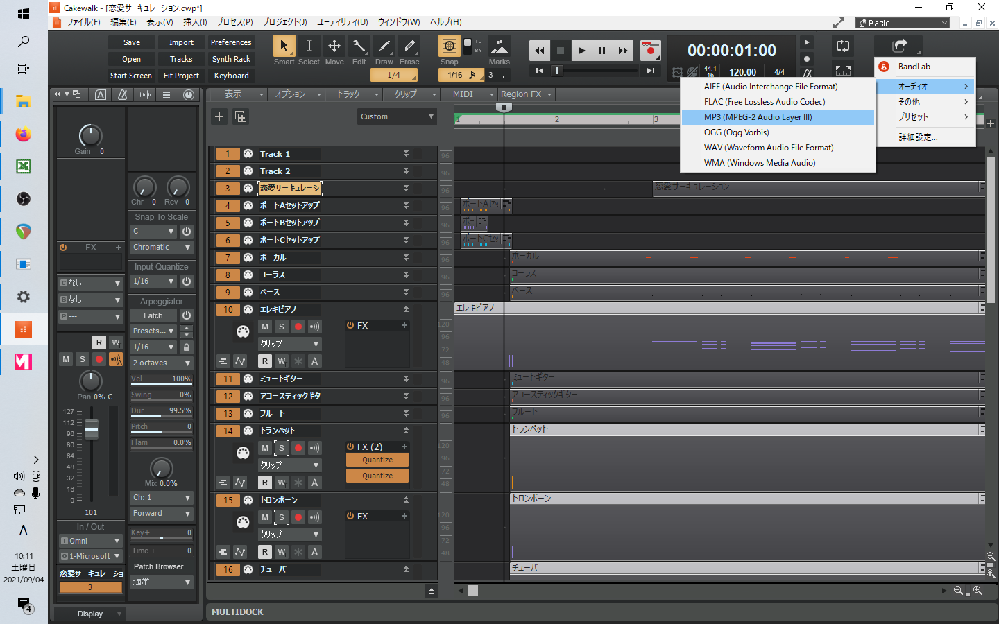The image size is (999, 624).
Task: Click the Now Time marker on the ruler
Action: pos(503,108)
